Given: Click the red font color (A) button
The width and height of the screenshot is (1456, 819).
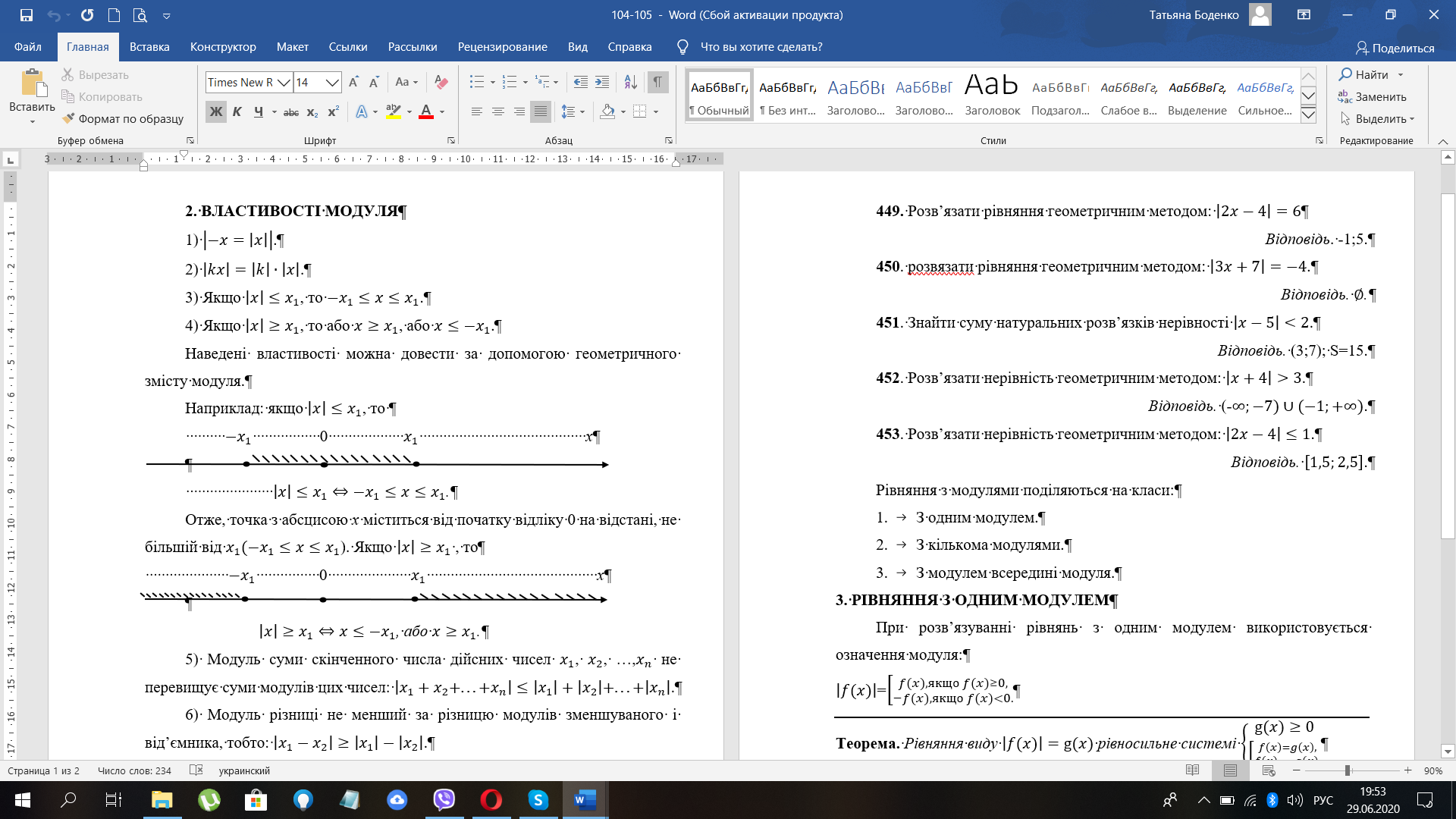Looking at the screenshot, I should tap(426, 111).
